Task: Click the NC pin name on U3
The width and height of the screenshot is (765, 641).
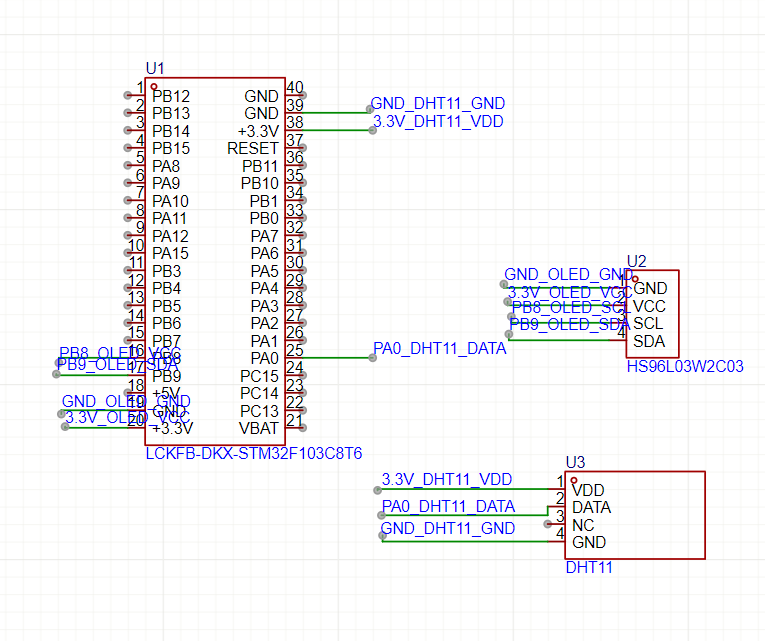Action: (583, 525)
